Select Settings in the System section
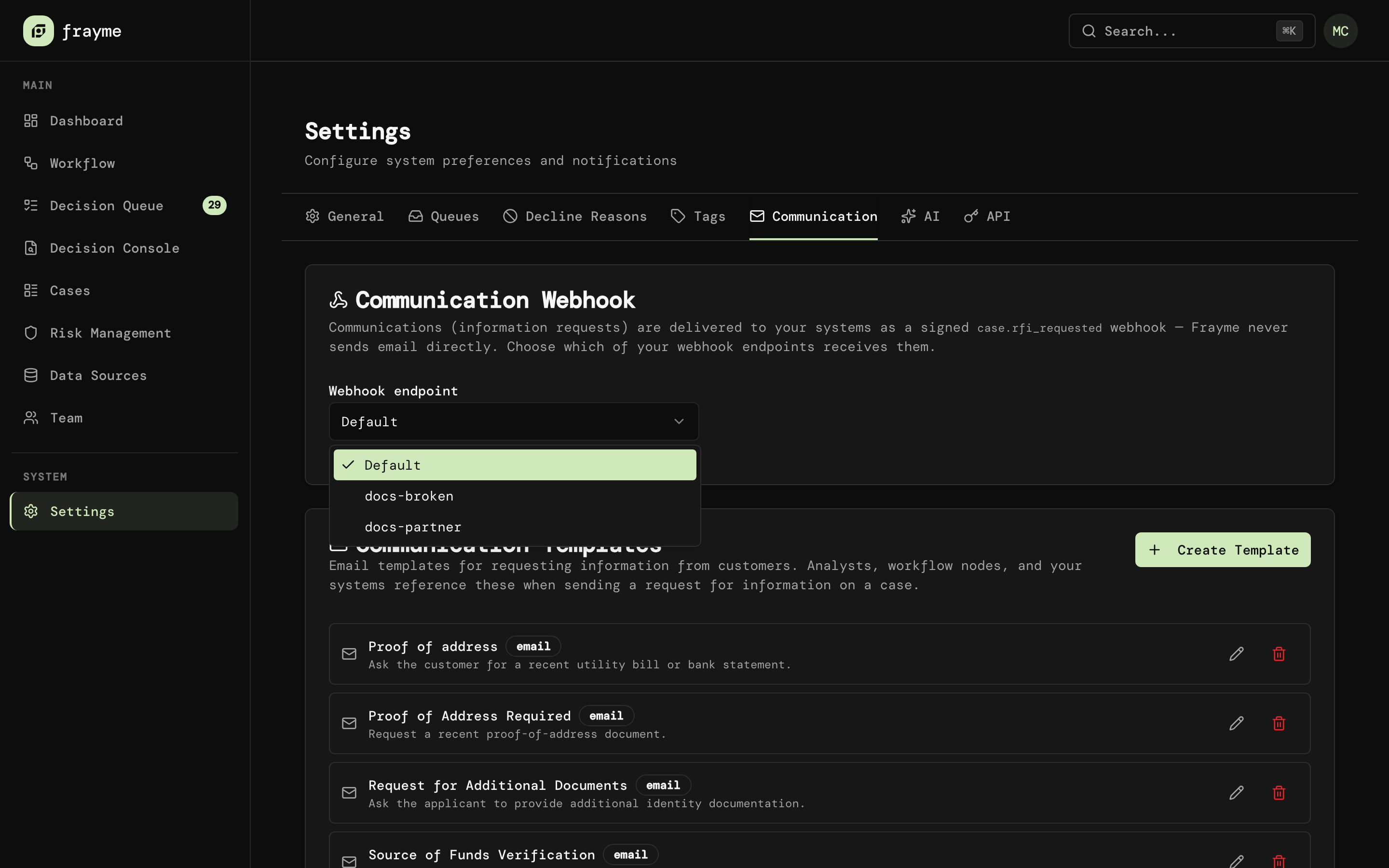1389x868 pixels. point(124,511)
